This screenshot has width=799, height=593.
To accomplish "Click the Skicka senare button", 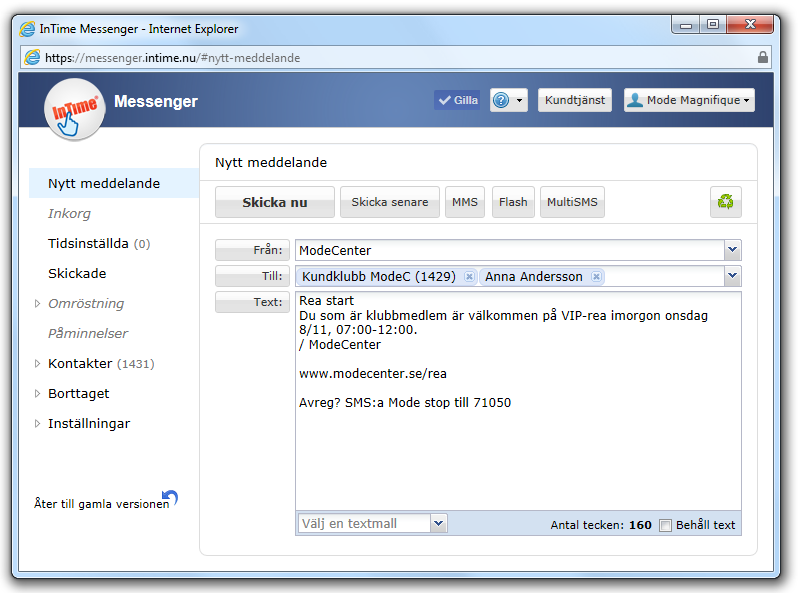I will [x=390, y=202].
